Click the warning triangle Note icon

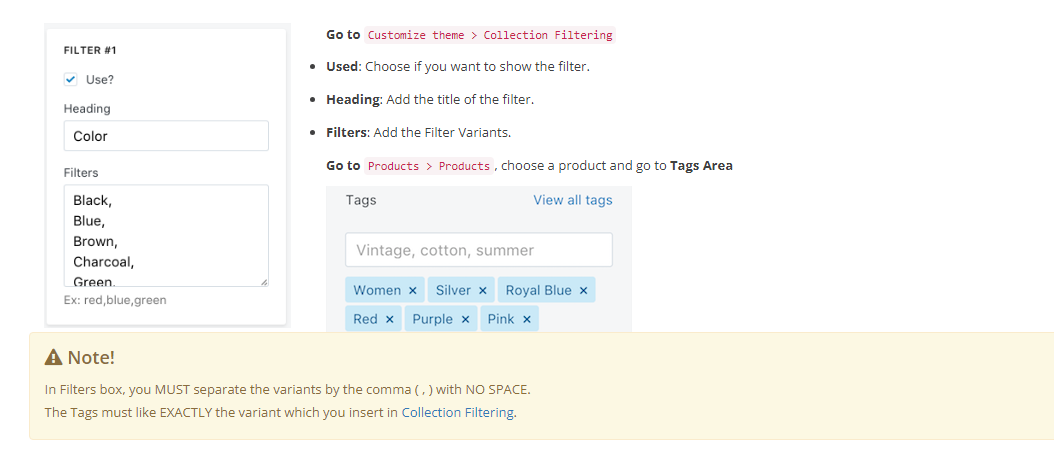coord(54,357)
